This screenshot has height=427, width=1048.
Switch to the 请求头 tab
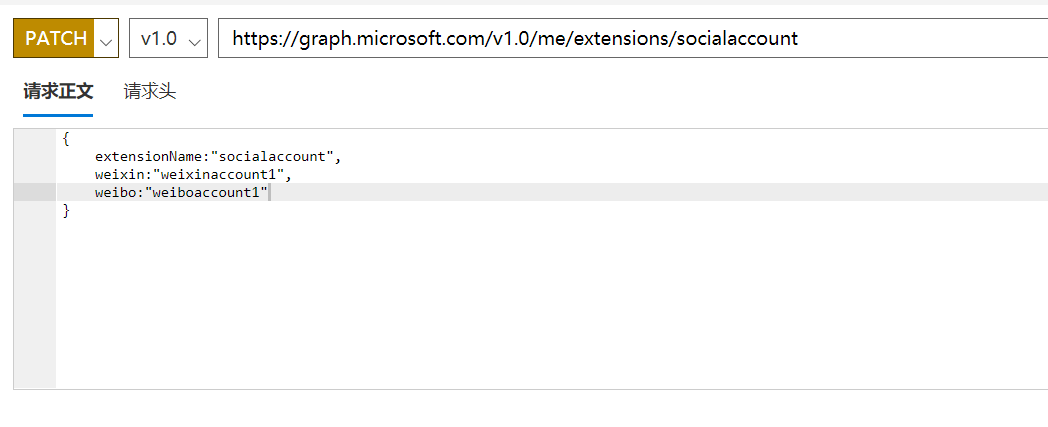(150, 92)
